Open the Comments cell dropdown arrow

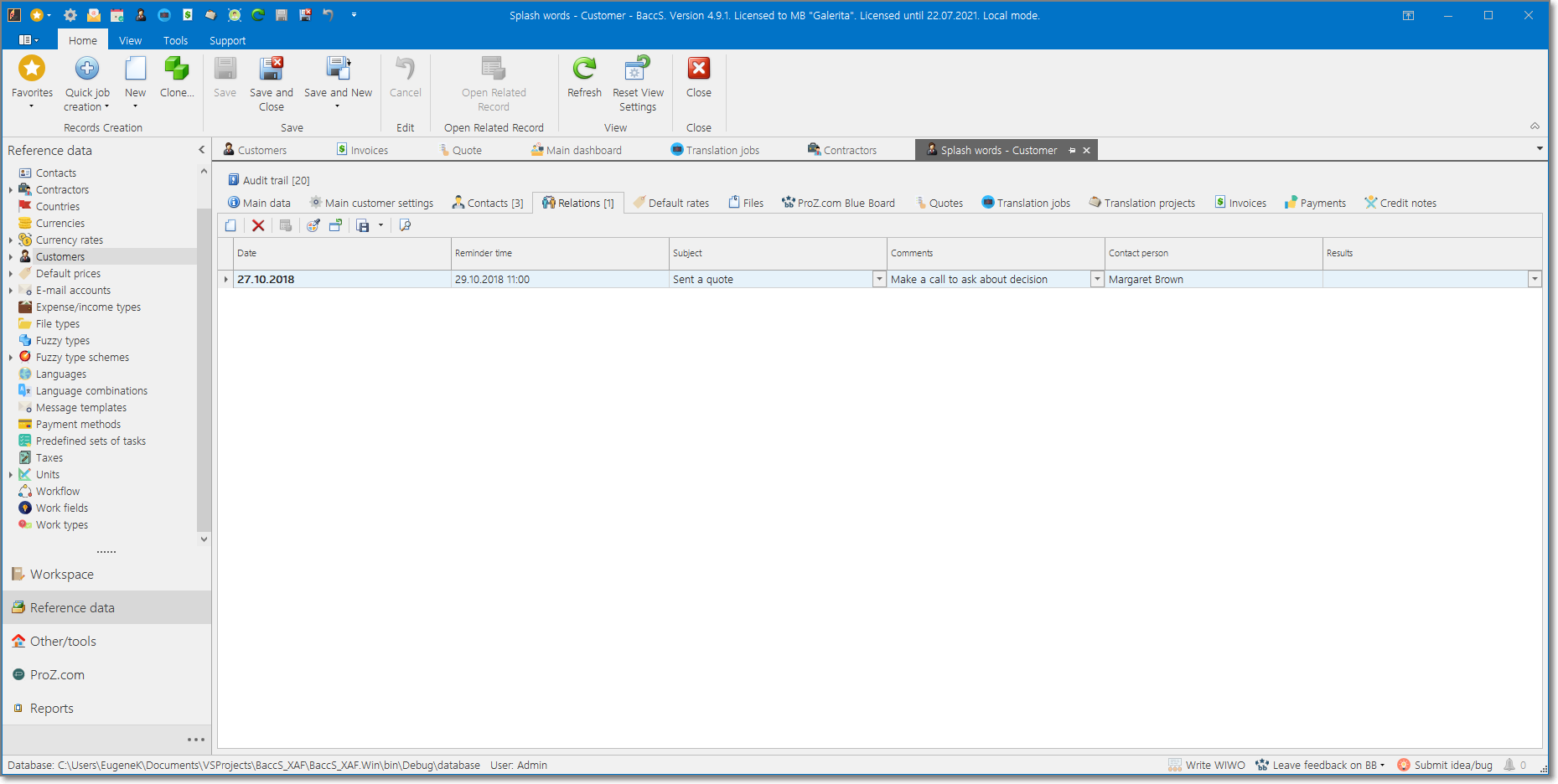[x=1097, y=280]
